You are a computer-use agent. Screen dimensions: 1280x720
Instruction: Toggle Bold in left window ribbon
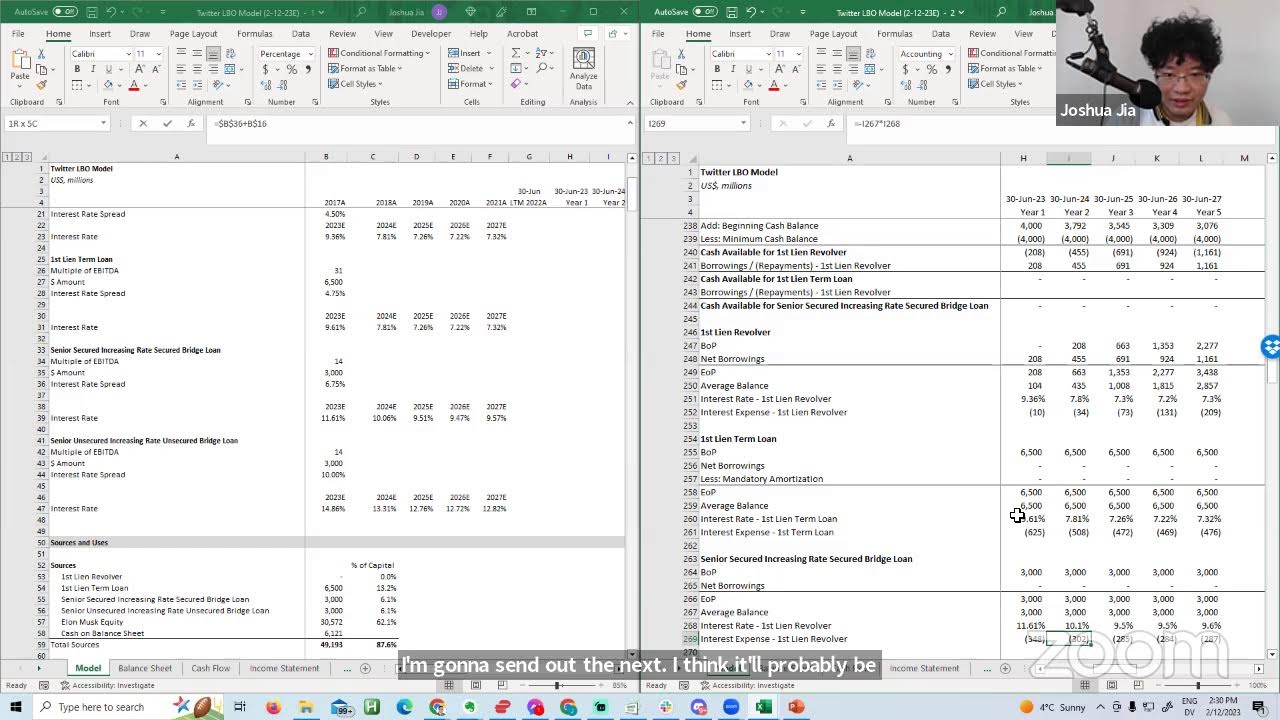tap(77, 69)
